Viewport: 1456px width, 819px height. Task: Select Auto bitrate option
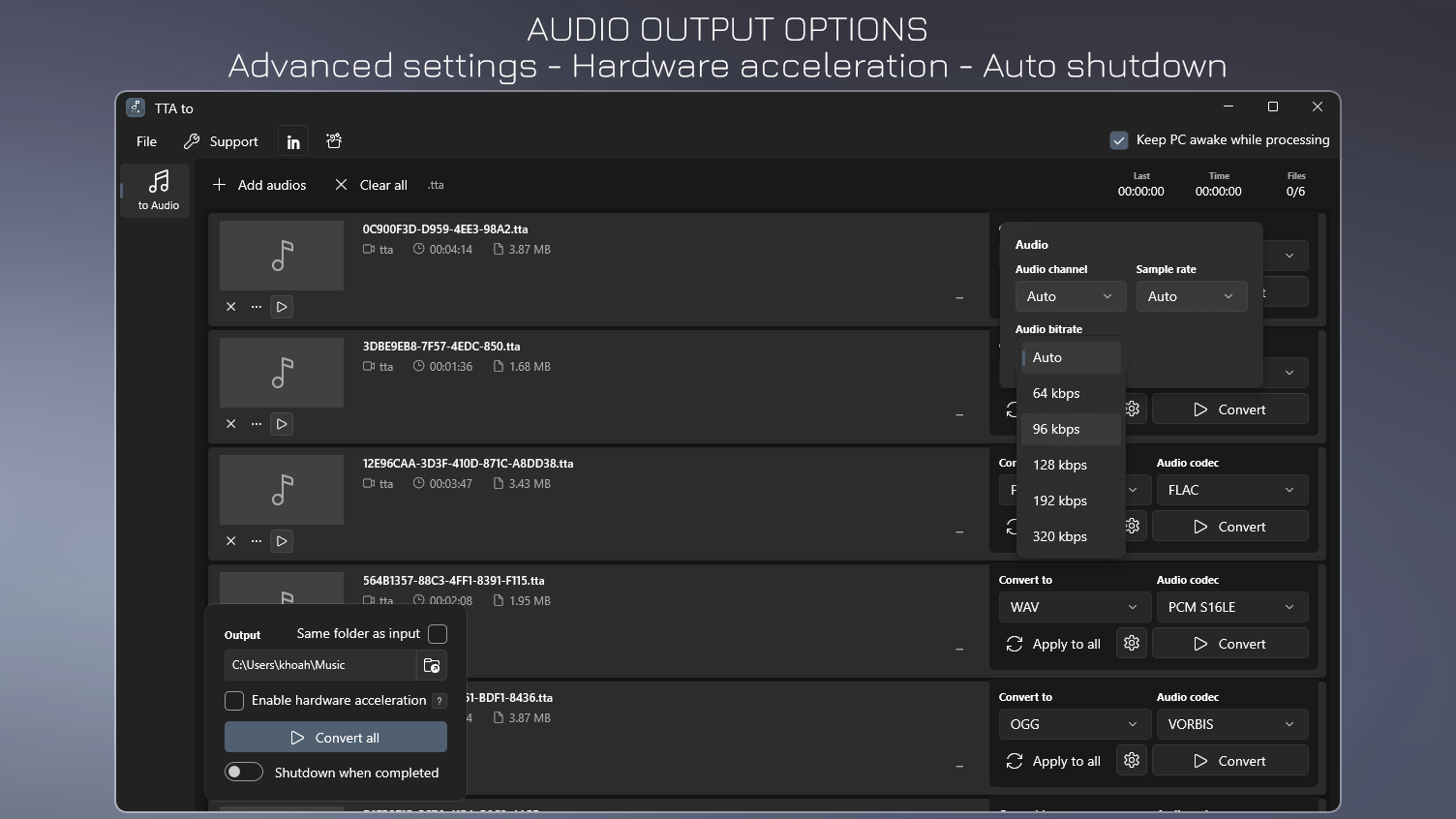1071,357
